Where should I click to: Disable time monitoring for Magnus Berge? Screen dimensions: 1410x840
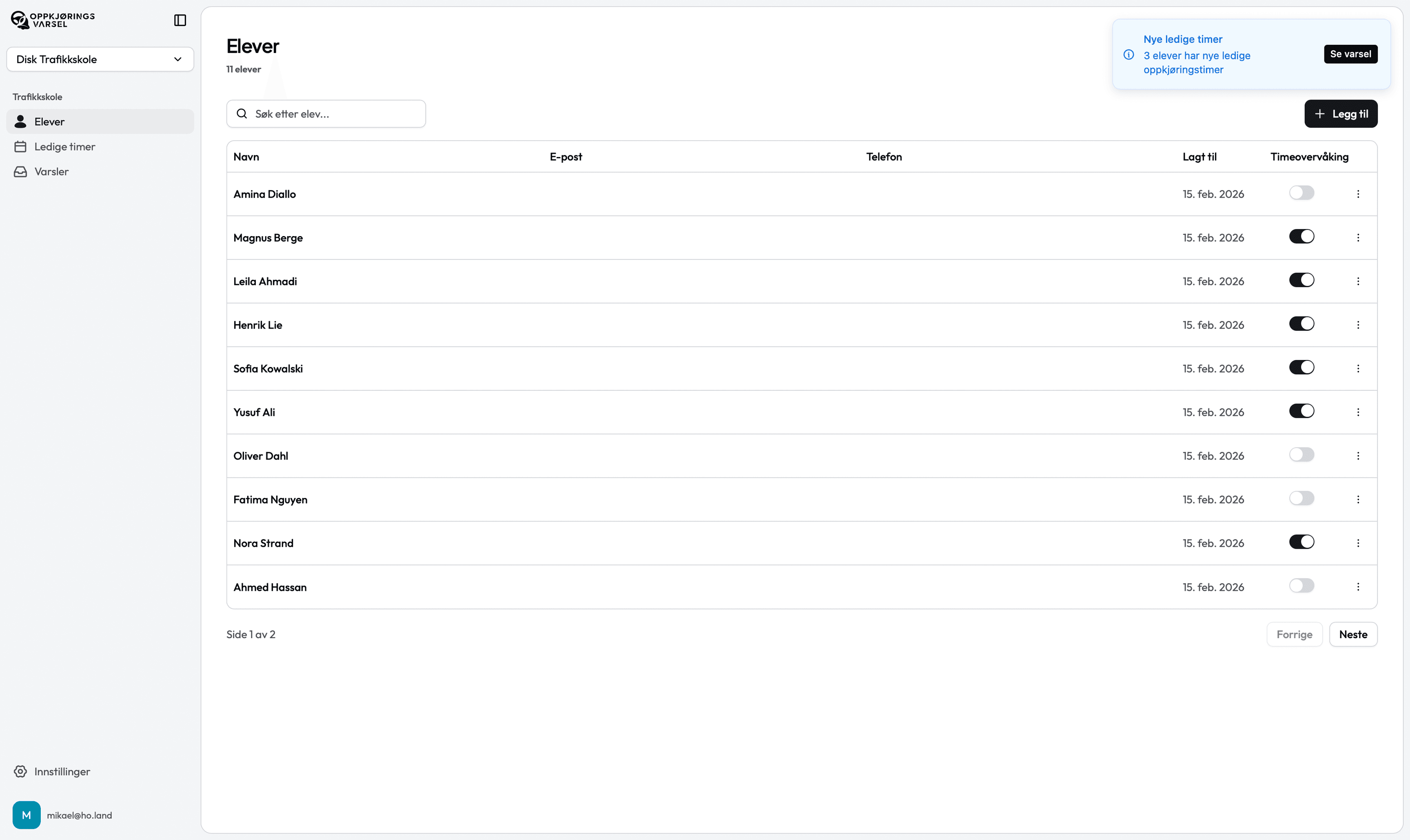1301,237
